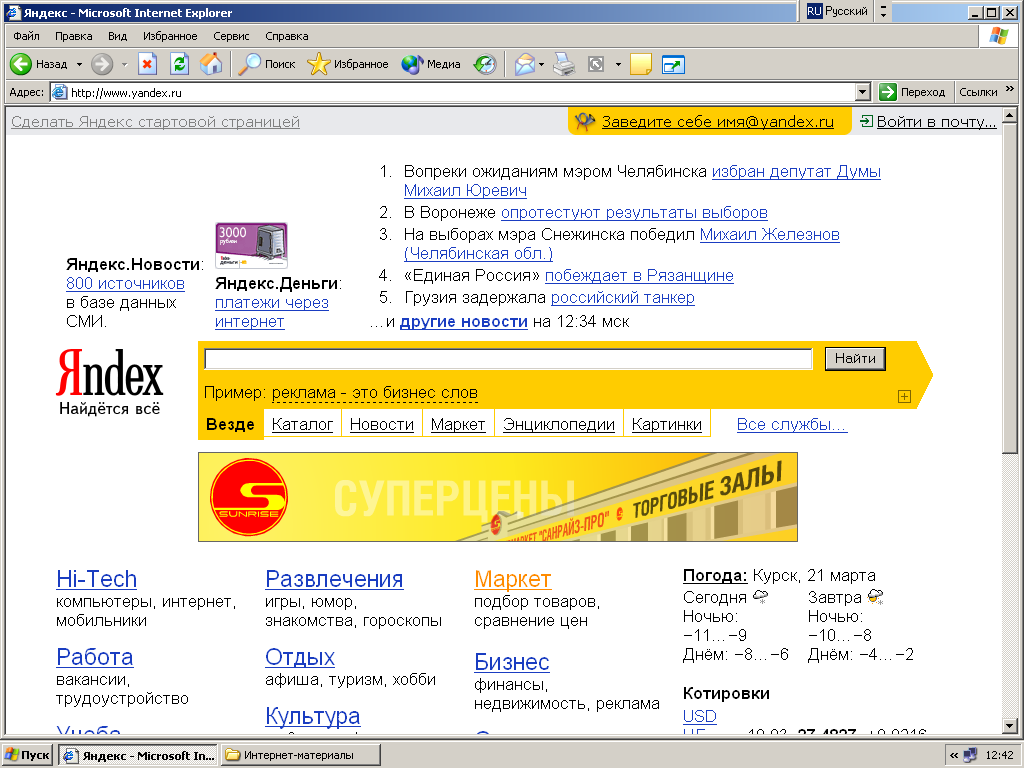1024x768 pixels.
Task: Open the другие новости link
Action: pyautogui.click(x=464, y=321)
